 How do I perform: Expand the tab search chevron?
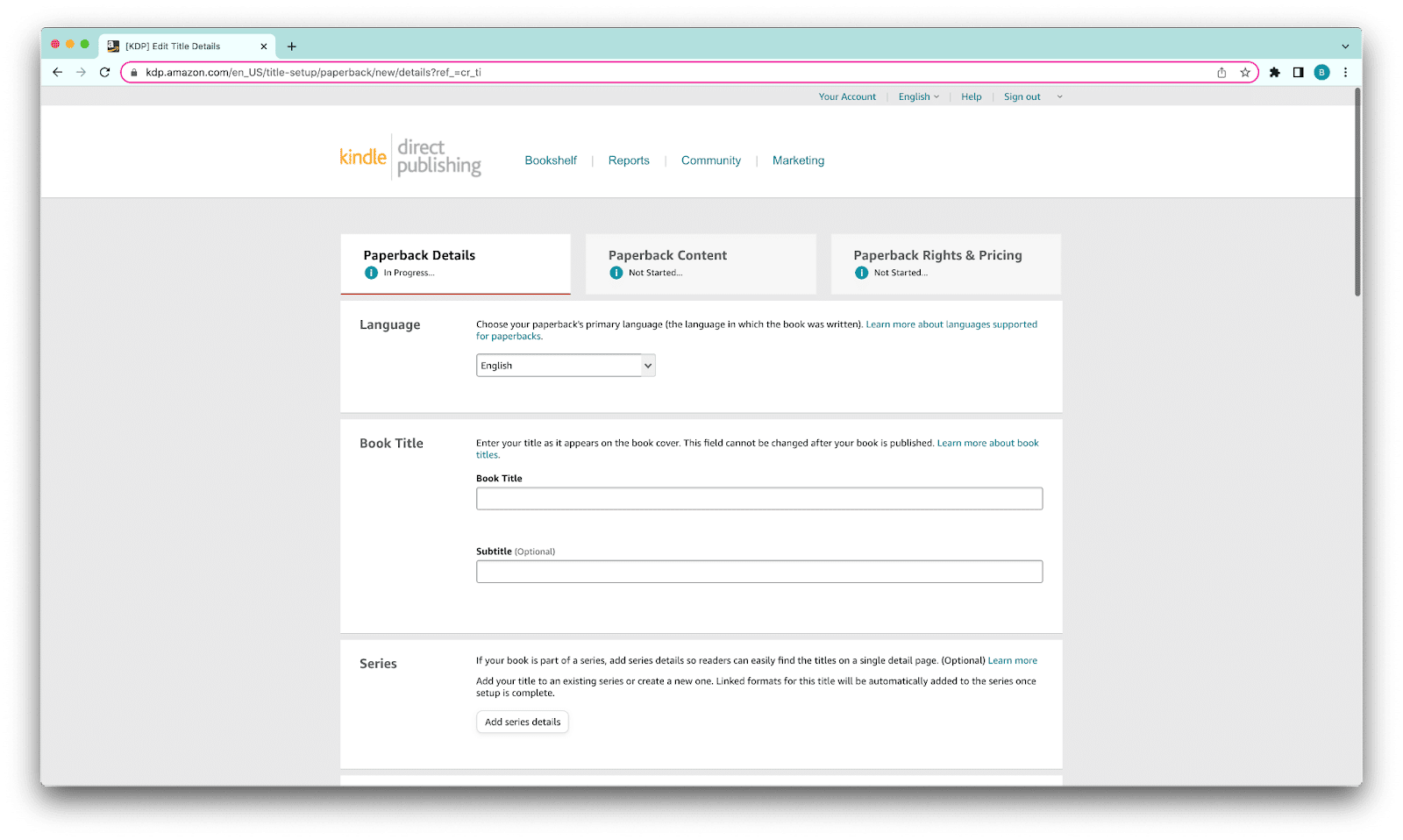(1345, 46)
